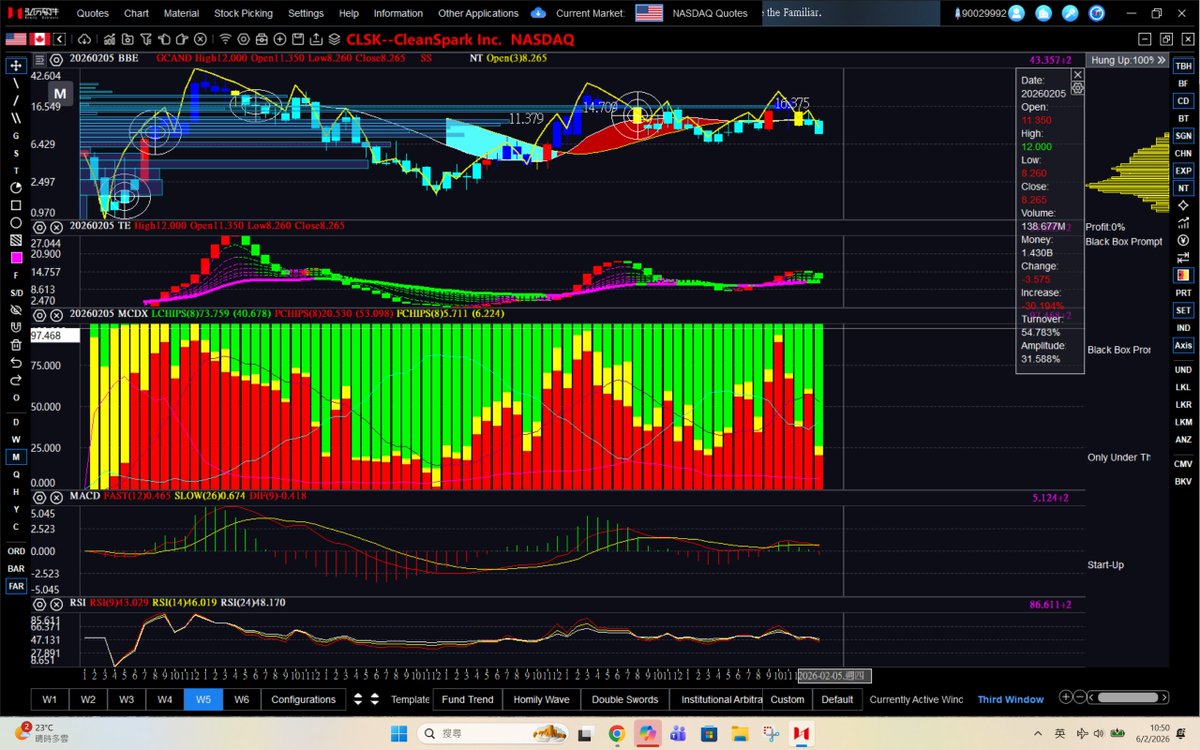This screenshot has height=750, width=1200.
Task: Switch to the D daily period
Action: [x=16, y=422]
